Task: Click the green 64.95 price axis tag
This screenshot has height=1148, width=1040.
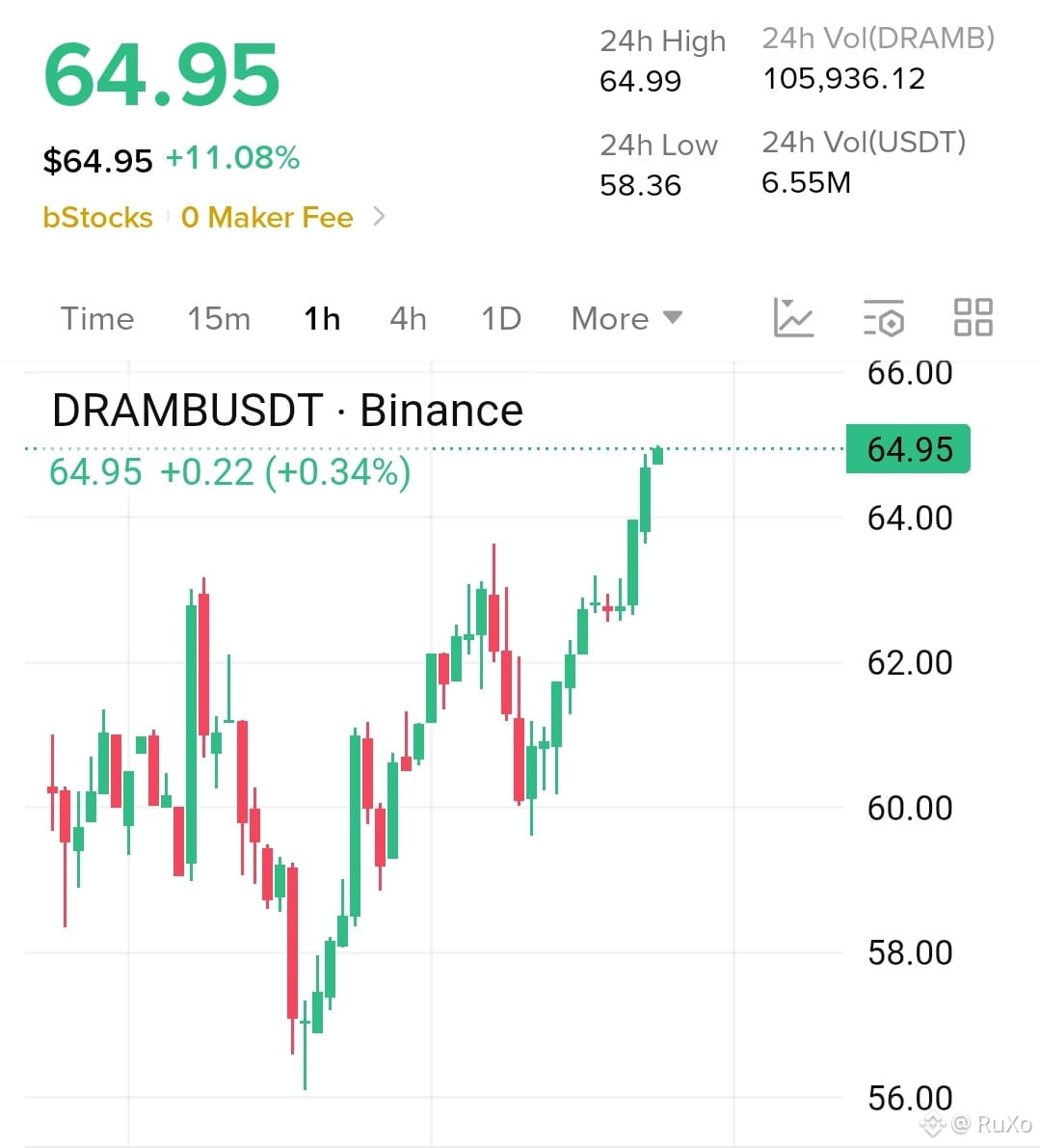Action: (x=908, y=449)
